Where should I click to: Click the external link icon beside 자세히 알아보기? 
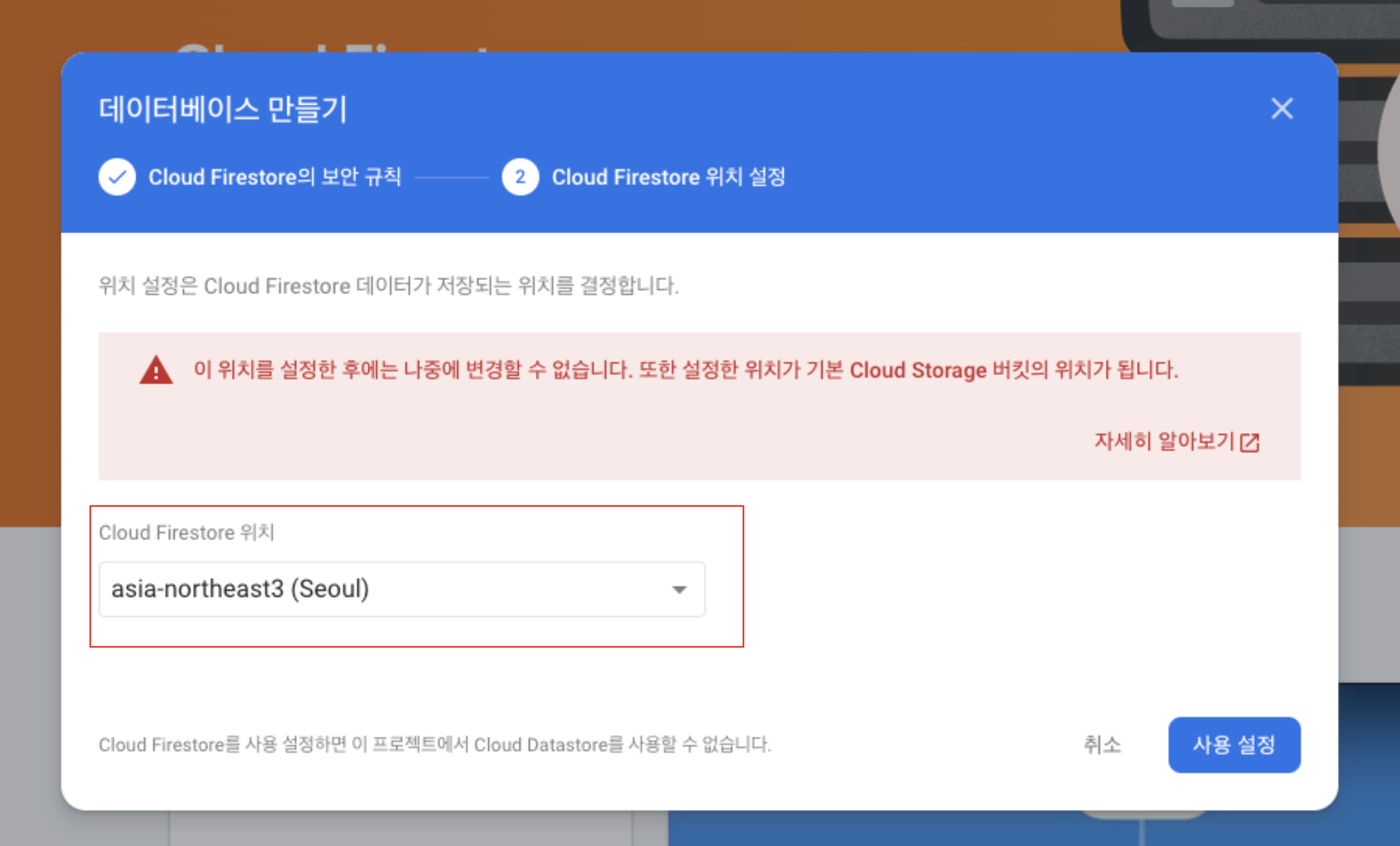tap(1250, 442)
